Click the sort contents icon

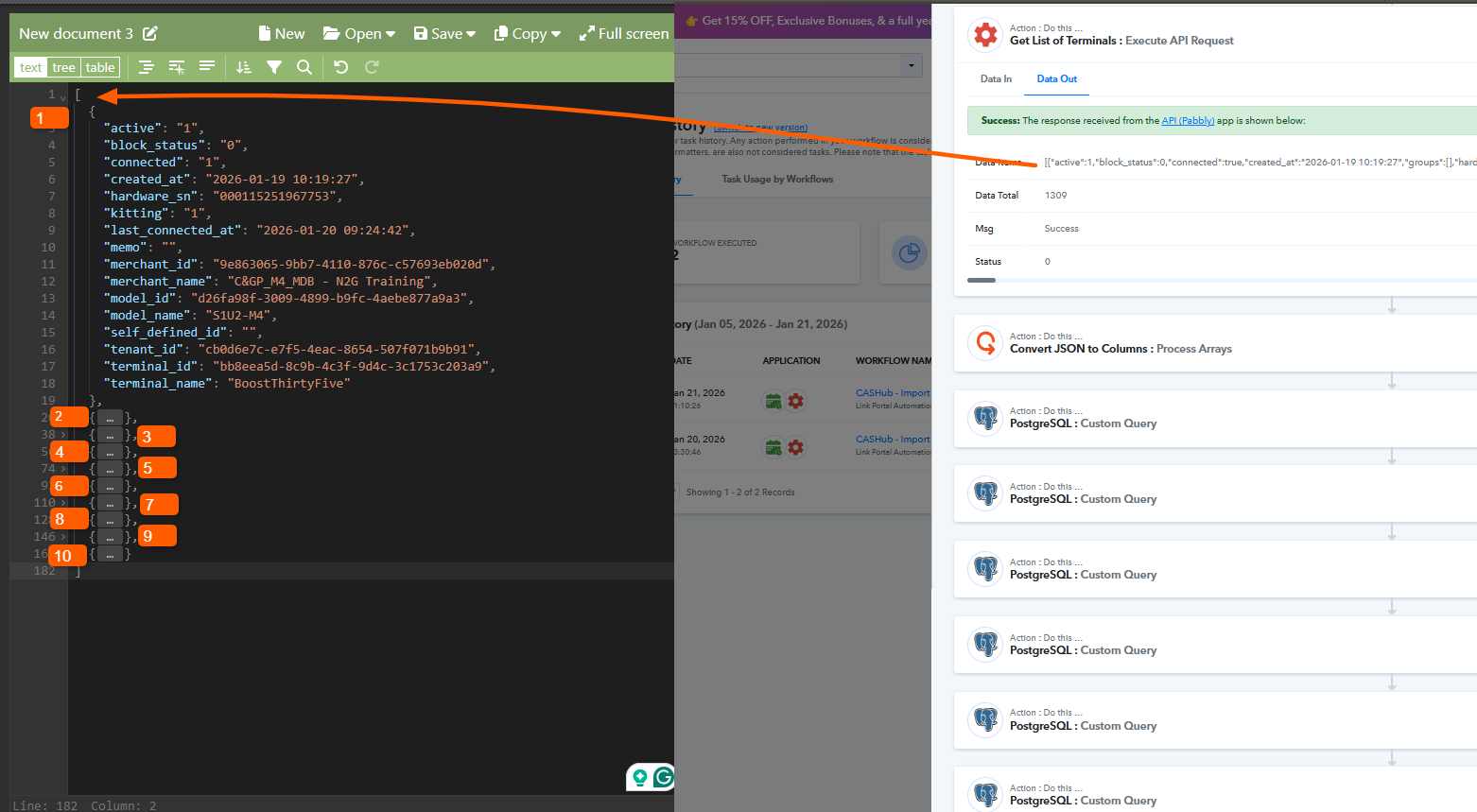point(244,67)
